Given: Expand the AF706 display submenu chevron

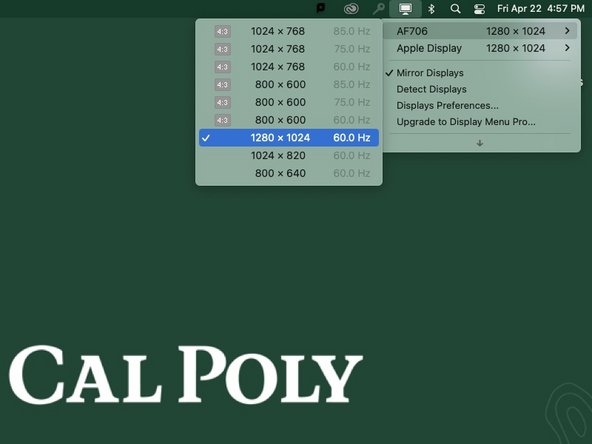Looking at the screenshot, I should tap(567, 31).
